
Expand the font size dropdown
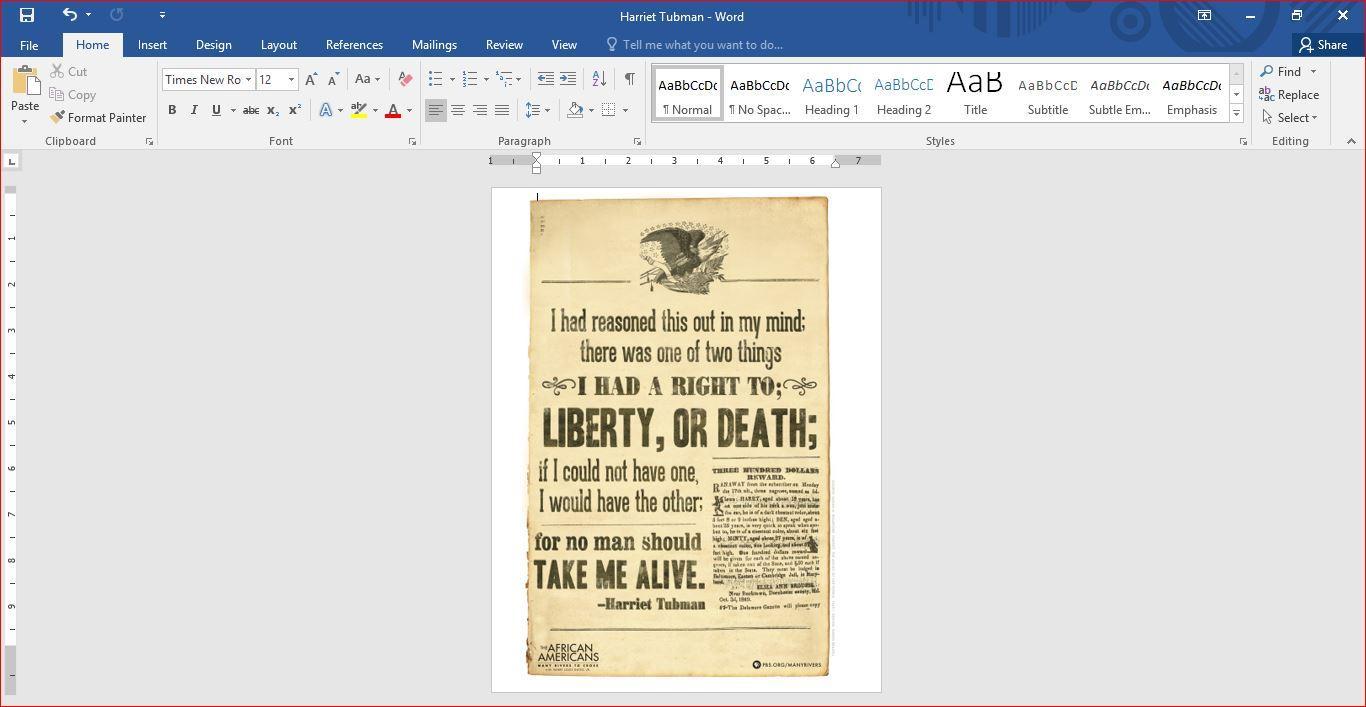click(x=291, y=80)
